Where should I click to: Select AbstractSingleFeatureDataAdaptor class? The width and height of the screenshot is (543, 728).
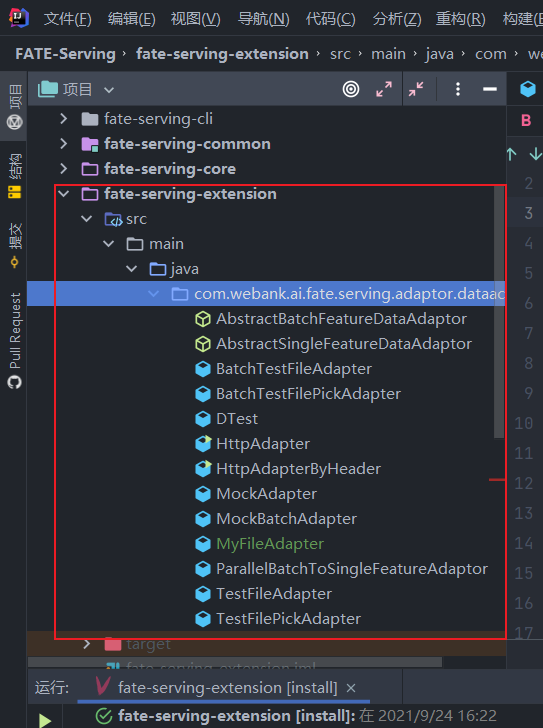click(x=344, y=344)
